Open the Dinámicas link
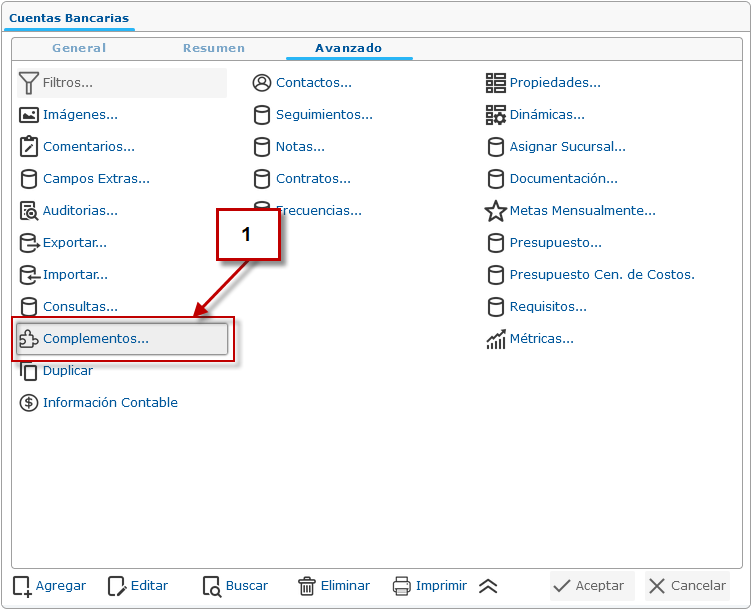Image resolution: width=752 pixels, height=610 pixels. [x=547, y=115]
